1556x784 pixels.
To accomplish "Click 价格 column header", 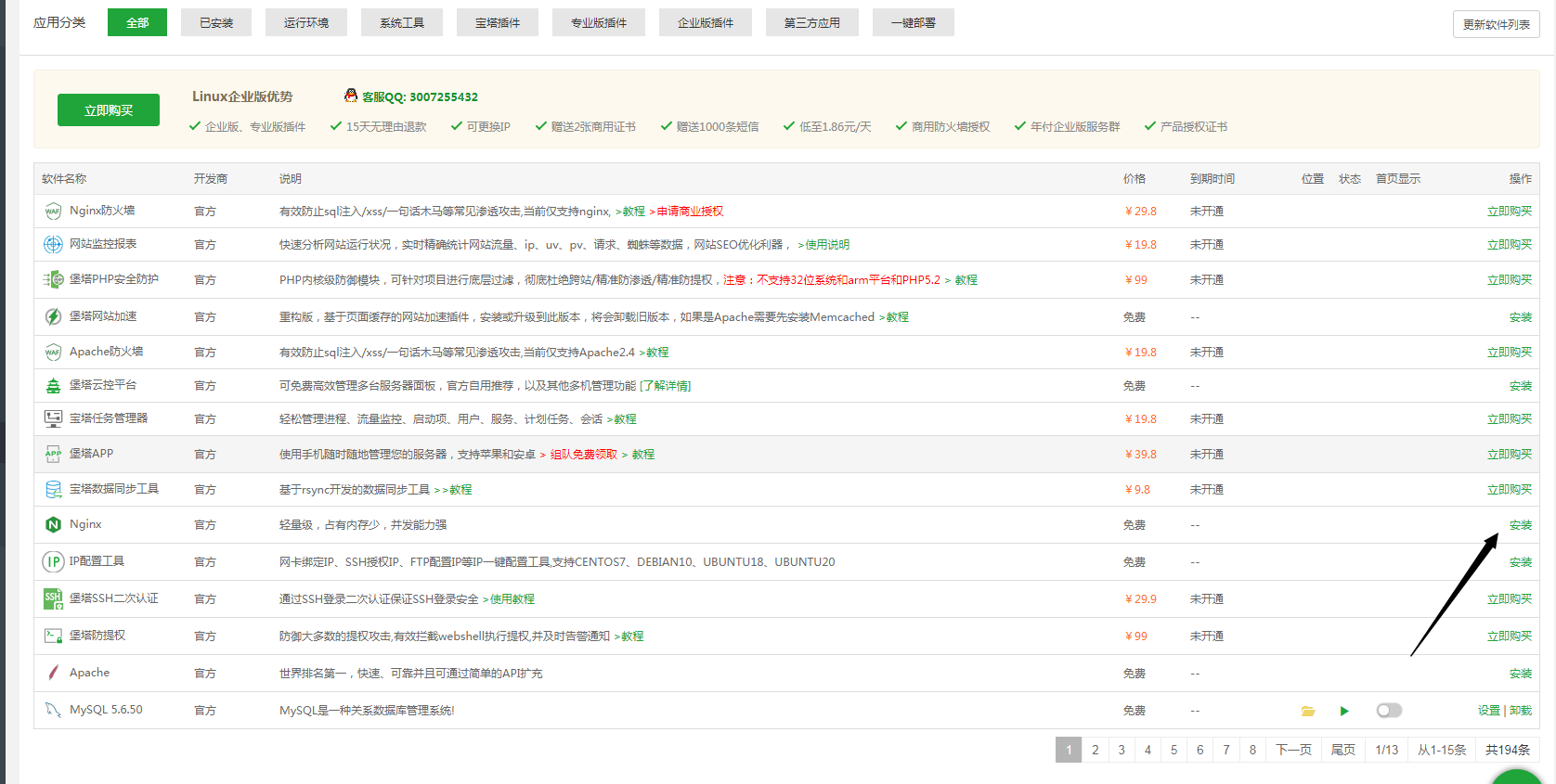I will pyautogui.click(x=1135, y=179).
